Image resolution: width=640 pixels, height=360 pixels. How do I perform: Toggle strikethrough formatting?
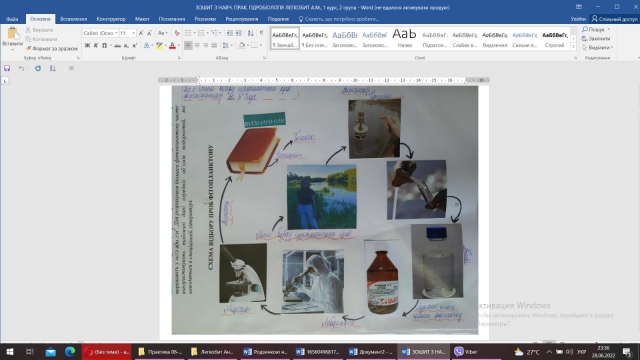coord(118,45)
